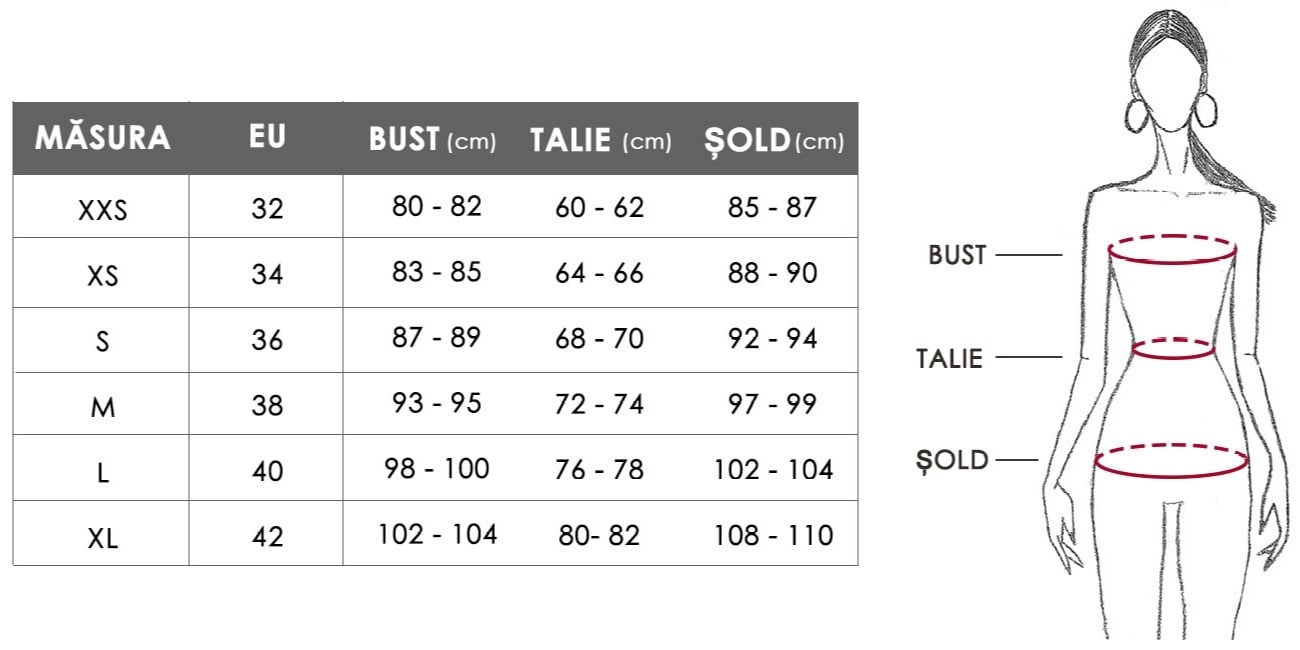Click hip value 108 - 110

[773, 535]
